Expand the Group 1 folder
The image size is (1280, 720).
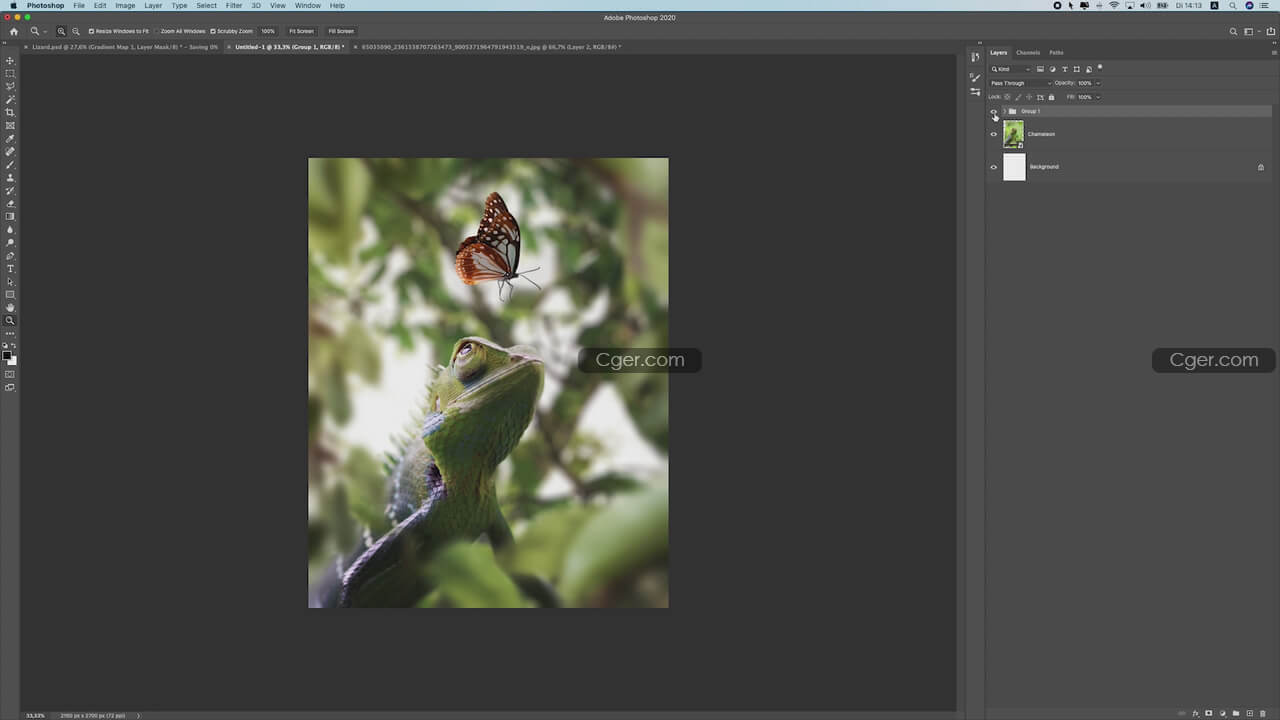(x=1004, y=111)
